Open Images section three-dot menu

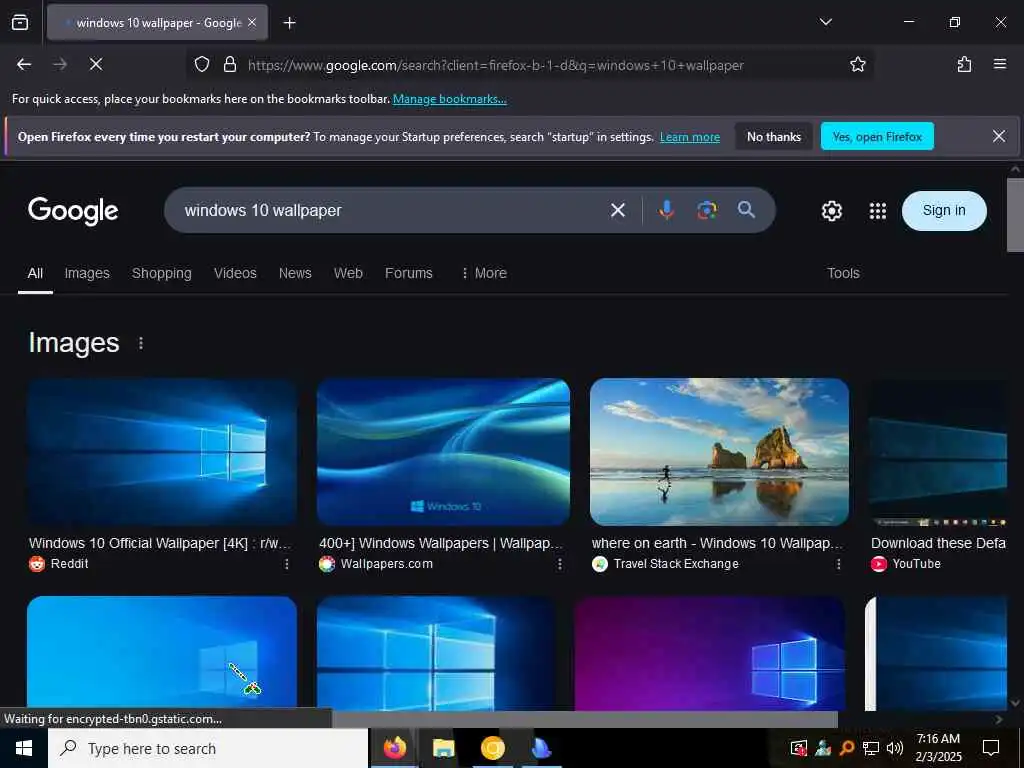[141, 343]
